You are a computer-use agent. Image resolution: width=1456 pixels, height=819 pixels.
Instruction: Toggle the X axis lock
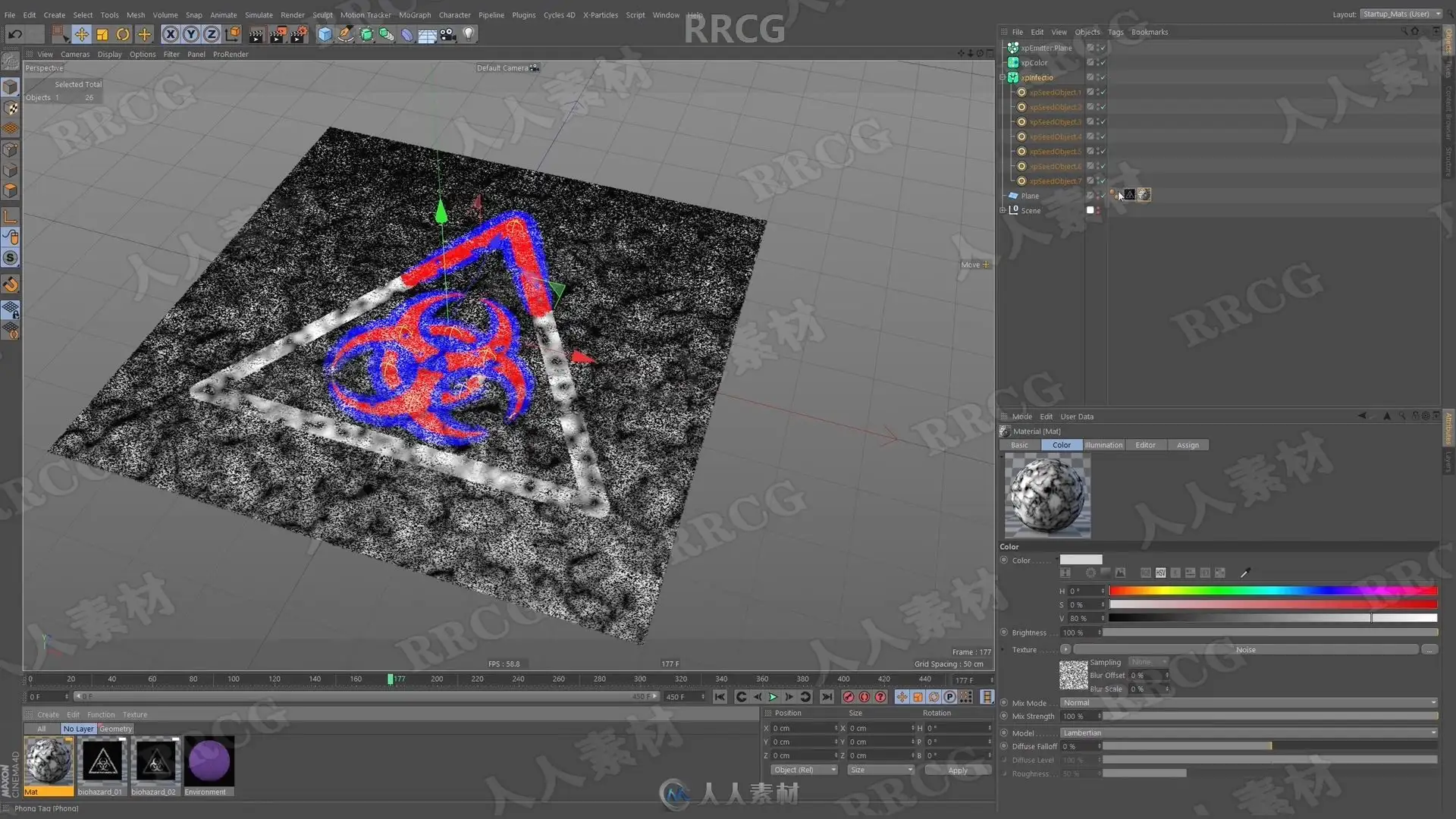171,34
